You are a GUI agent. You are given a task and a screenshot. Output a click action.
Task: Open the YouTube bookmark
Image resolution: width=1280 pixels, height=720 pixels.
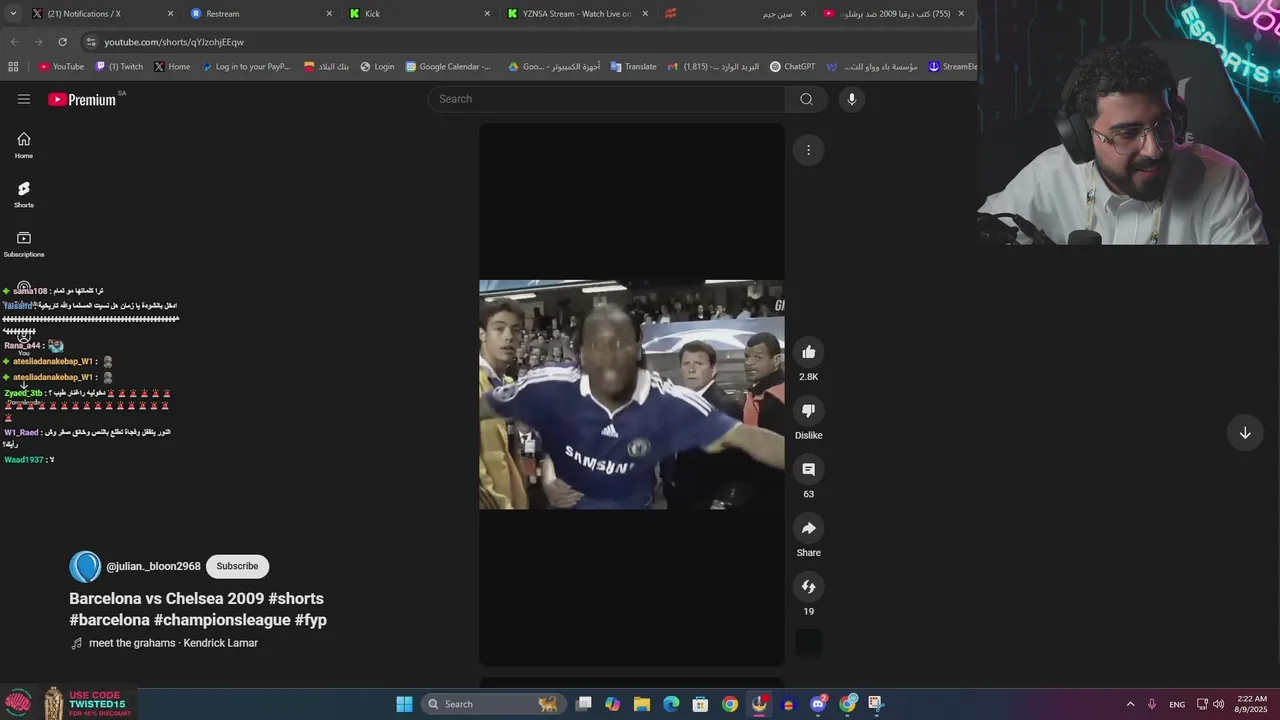(x=62, y=67)
